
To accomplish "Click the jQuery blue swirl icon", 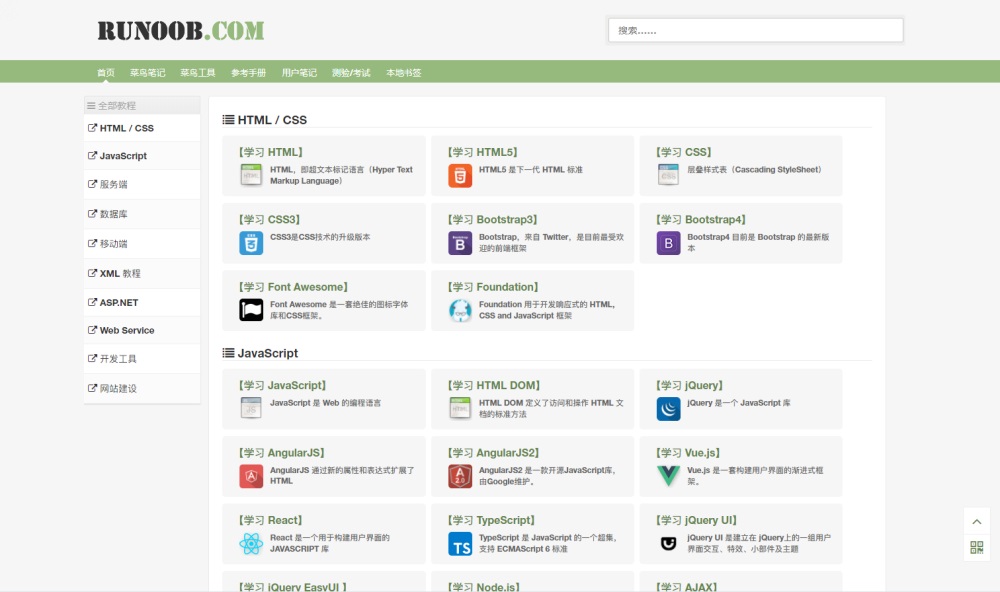I will pyautogui.click(x=668, y=409).
